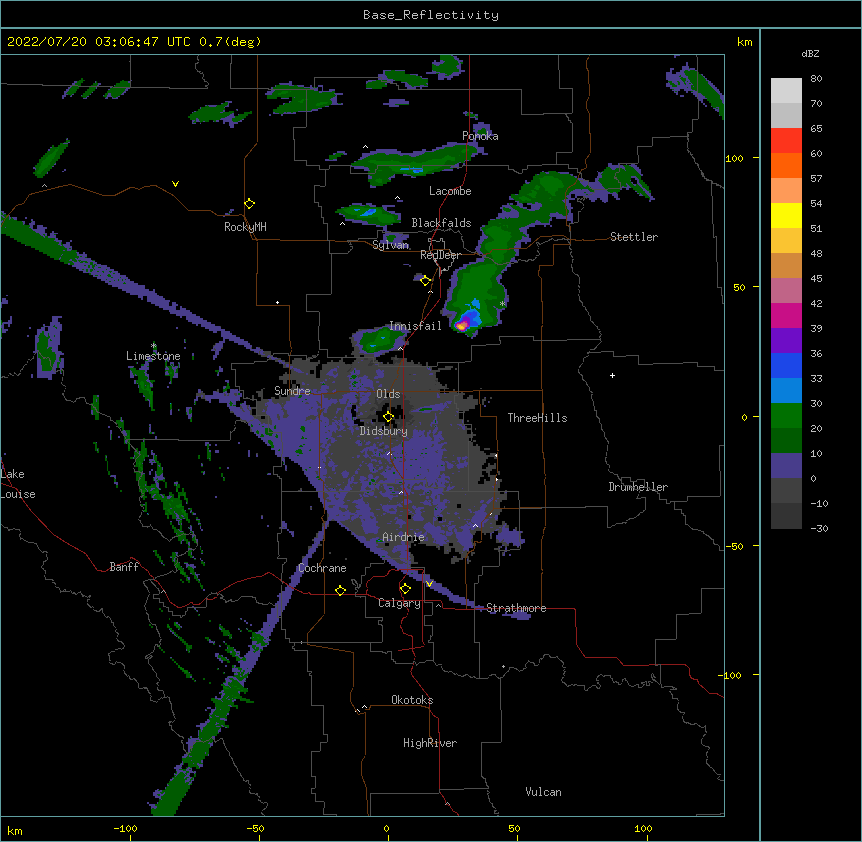The height and width of the screenshot is (842, 862).
Task: Click the Base_Reflectivity title text
Action: 431,15
